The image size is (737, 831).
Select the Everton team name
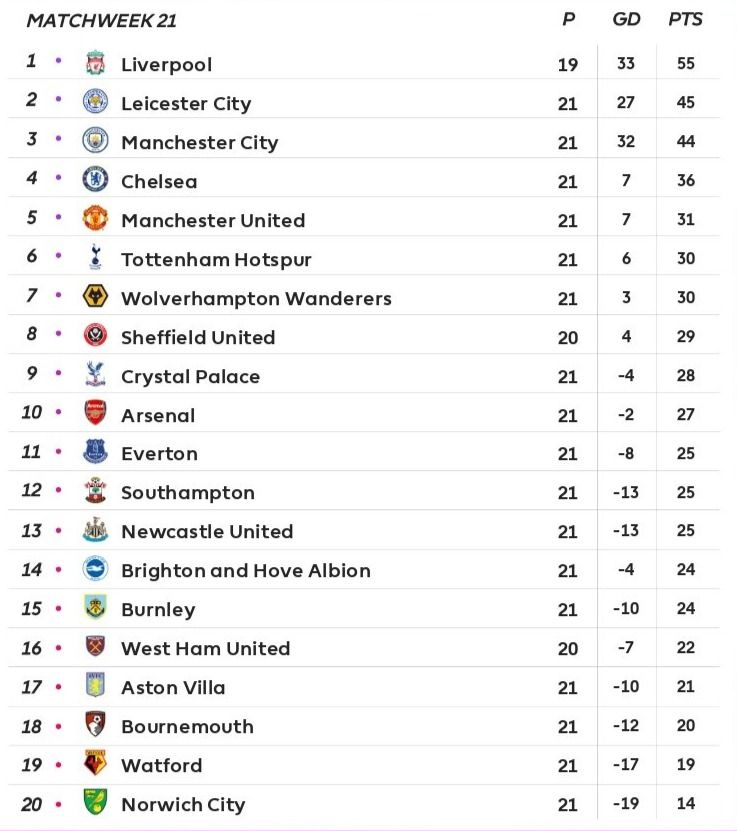(x=159, y=454)
